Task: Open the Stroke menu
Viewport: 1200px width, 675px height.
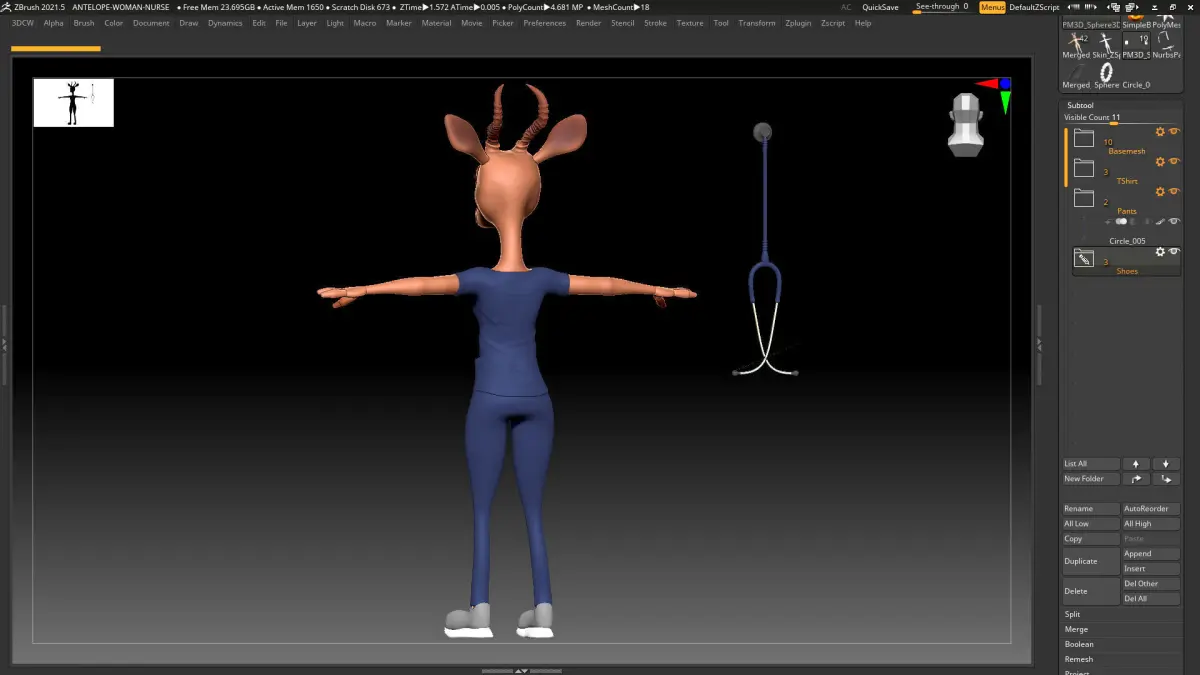Action: click(x=655, y=23)
